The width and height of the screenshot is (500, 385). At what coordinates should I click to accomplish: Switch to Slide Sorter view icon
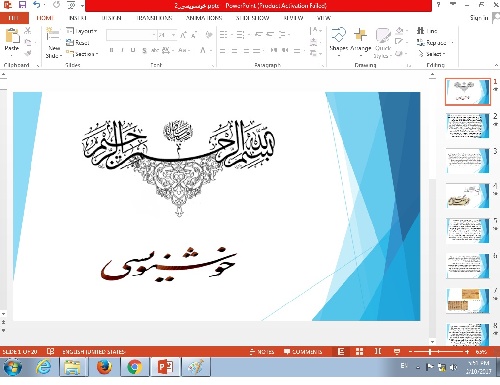pos(359,351)
